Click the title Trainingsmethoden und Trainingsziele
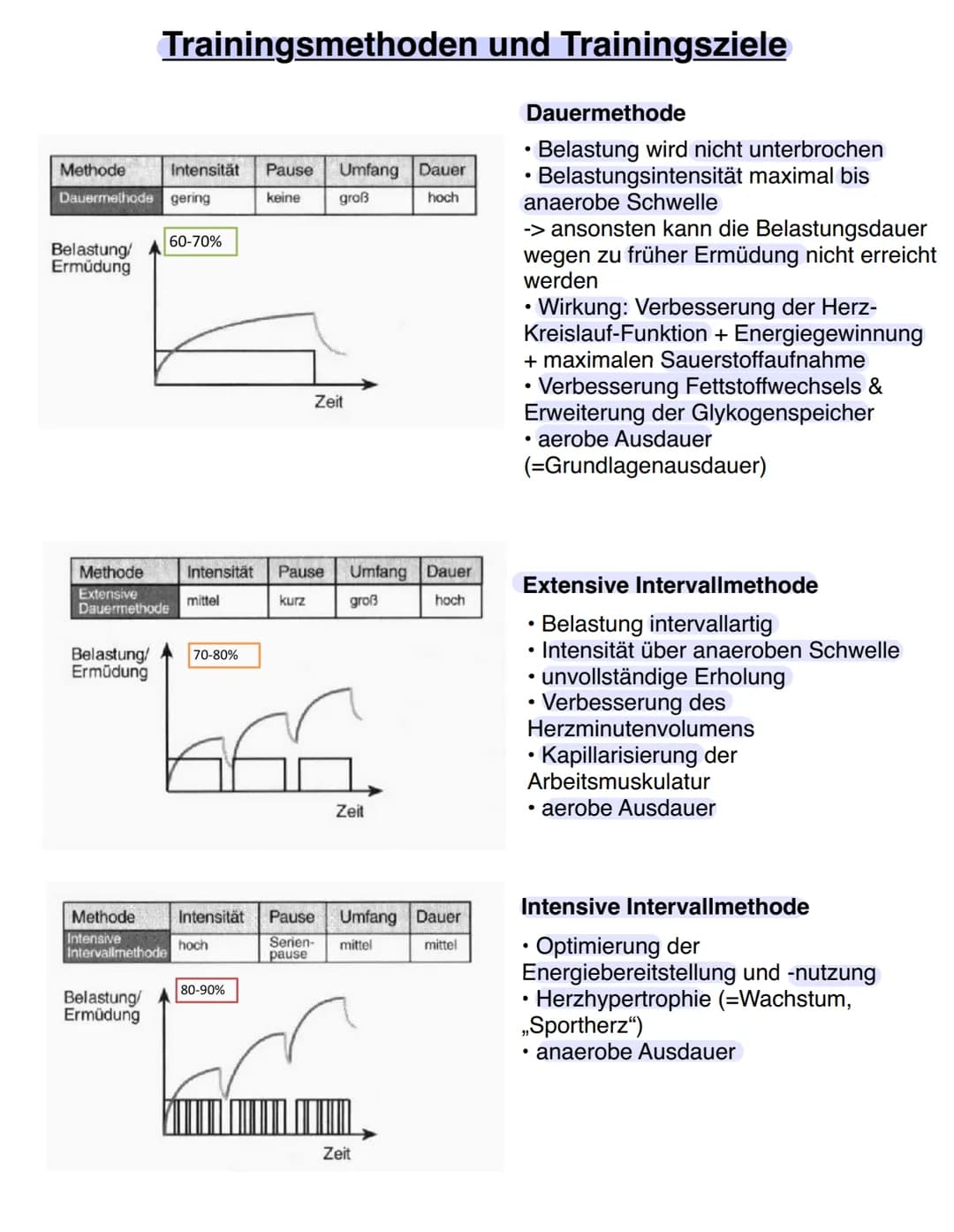 [x=475, y=44]
